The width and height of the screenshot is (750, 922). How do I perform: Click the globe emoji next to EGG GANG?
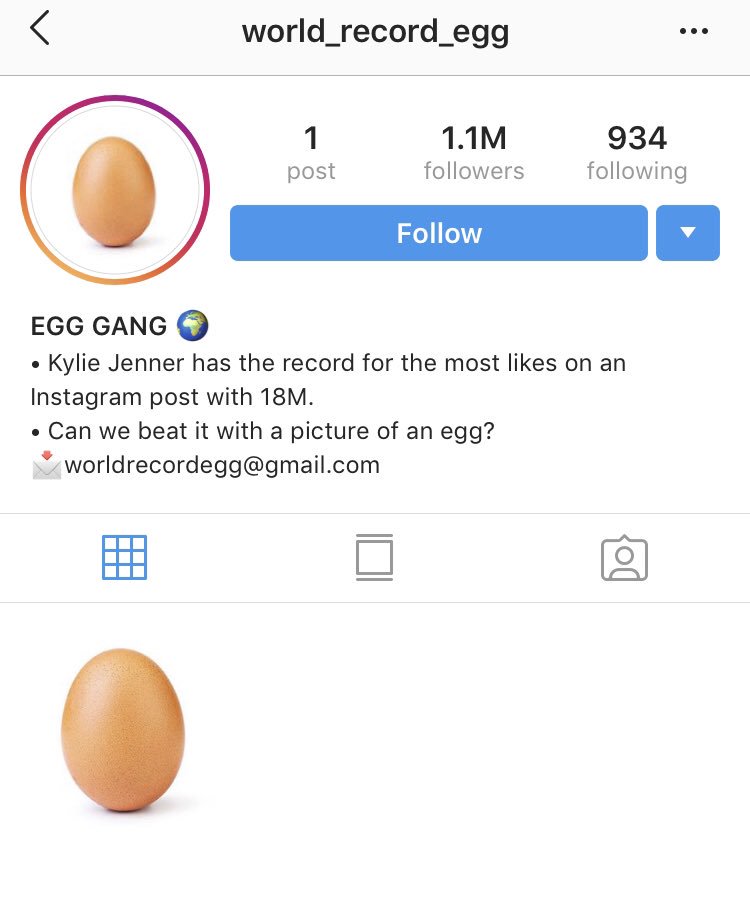[x=193, y=326]
